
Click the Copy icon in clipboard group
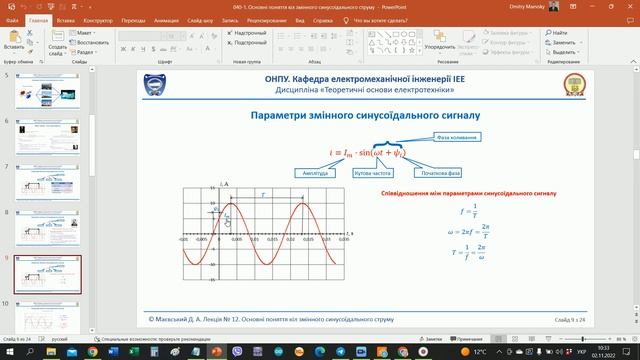(x=29, y=42)
